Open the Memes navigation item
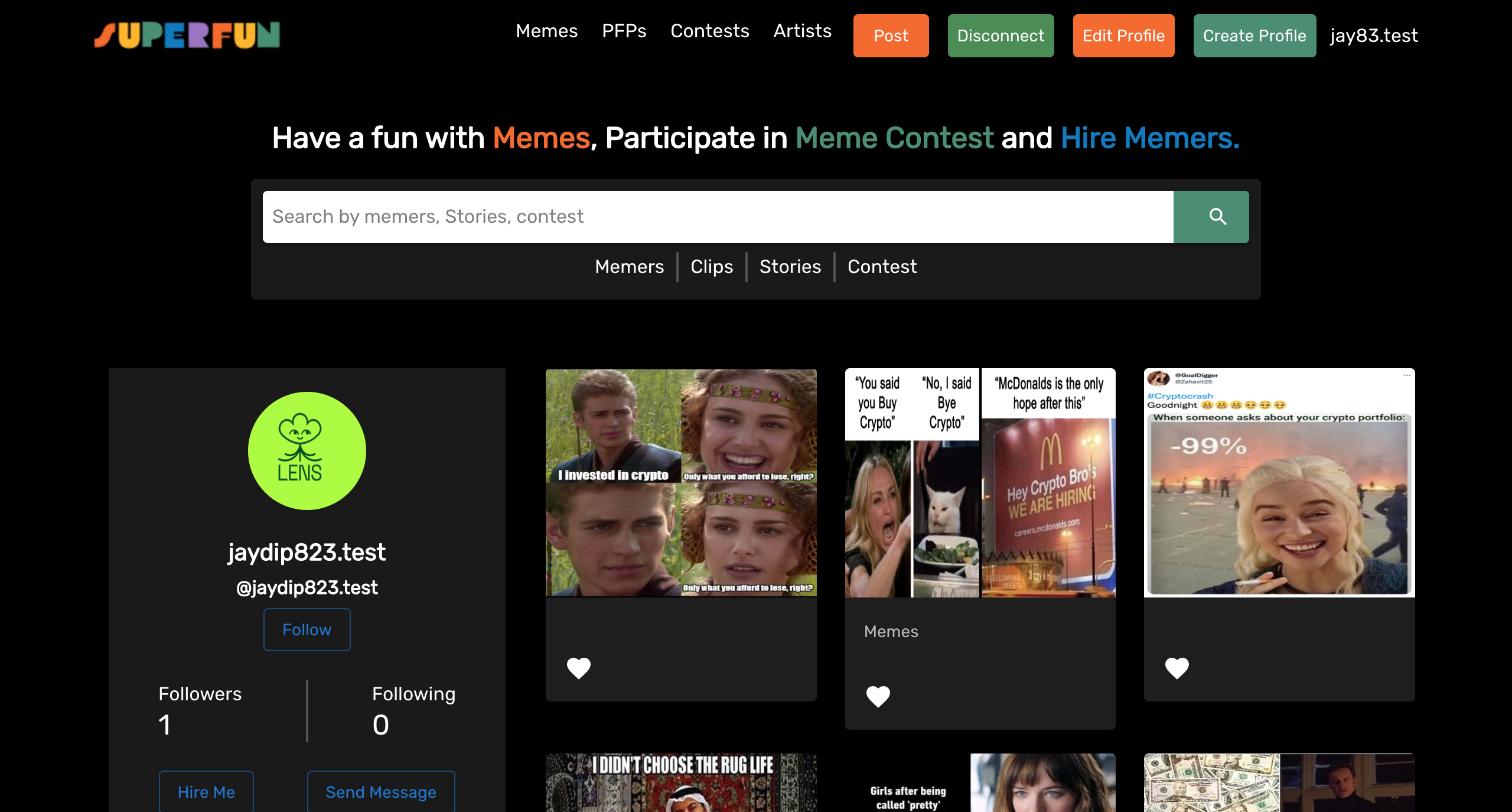The width and height of the screenshot is (1512, 812). click(x=546, y=31)
